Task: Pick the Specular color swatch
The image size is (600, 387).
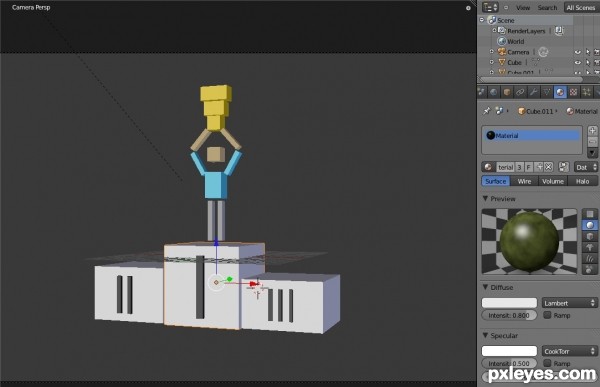Action: (509, 351)
